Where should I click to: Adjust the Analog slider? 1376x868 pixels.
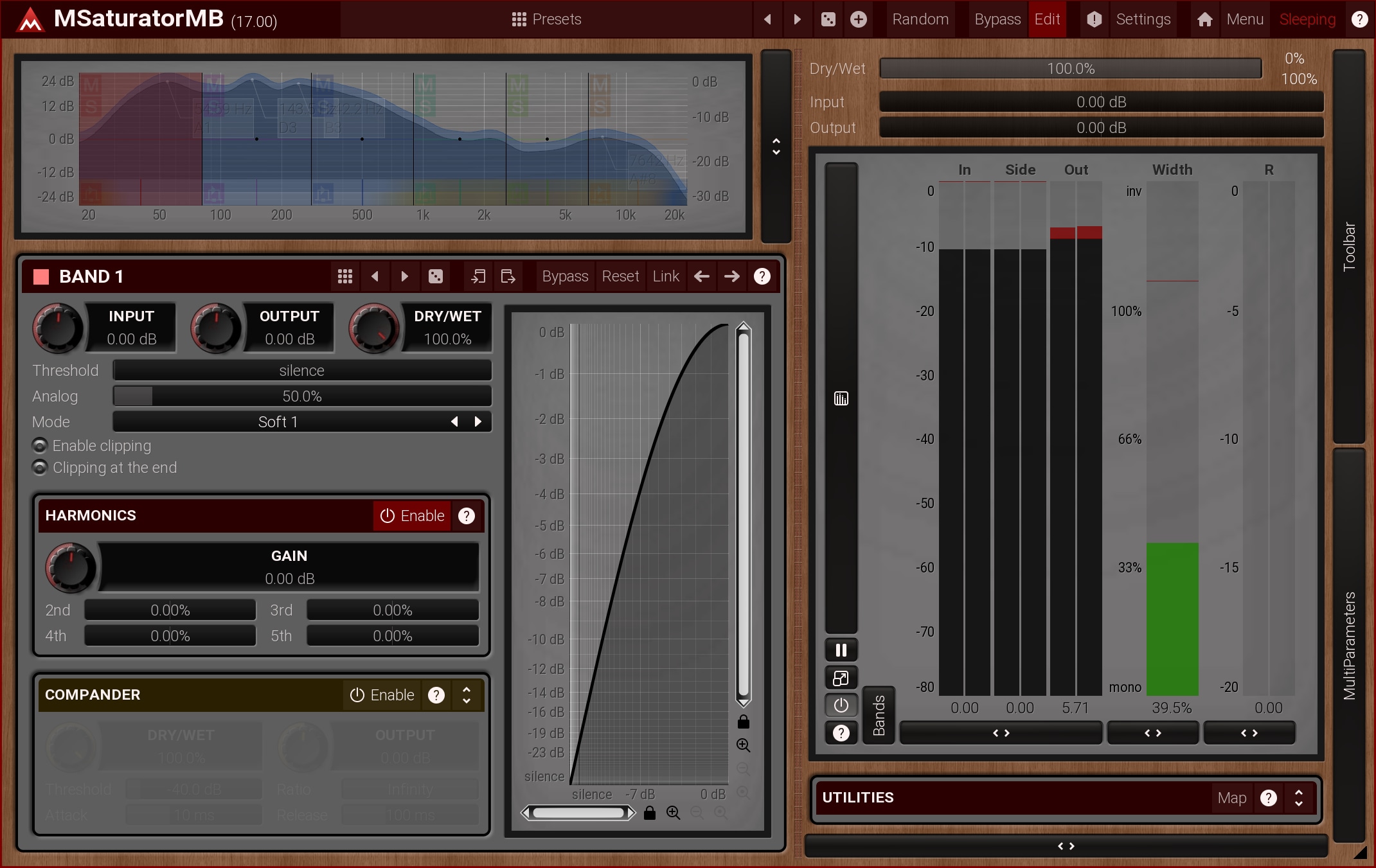(x=302, y=396)
